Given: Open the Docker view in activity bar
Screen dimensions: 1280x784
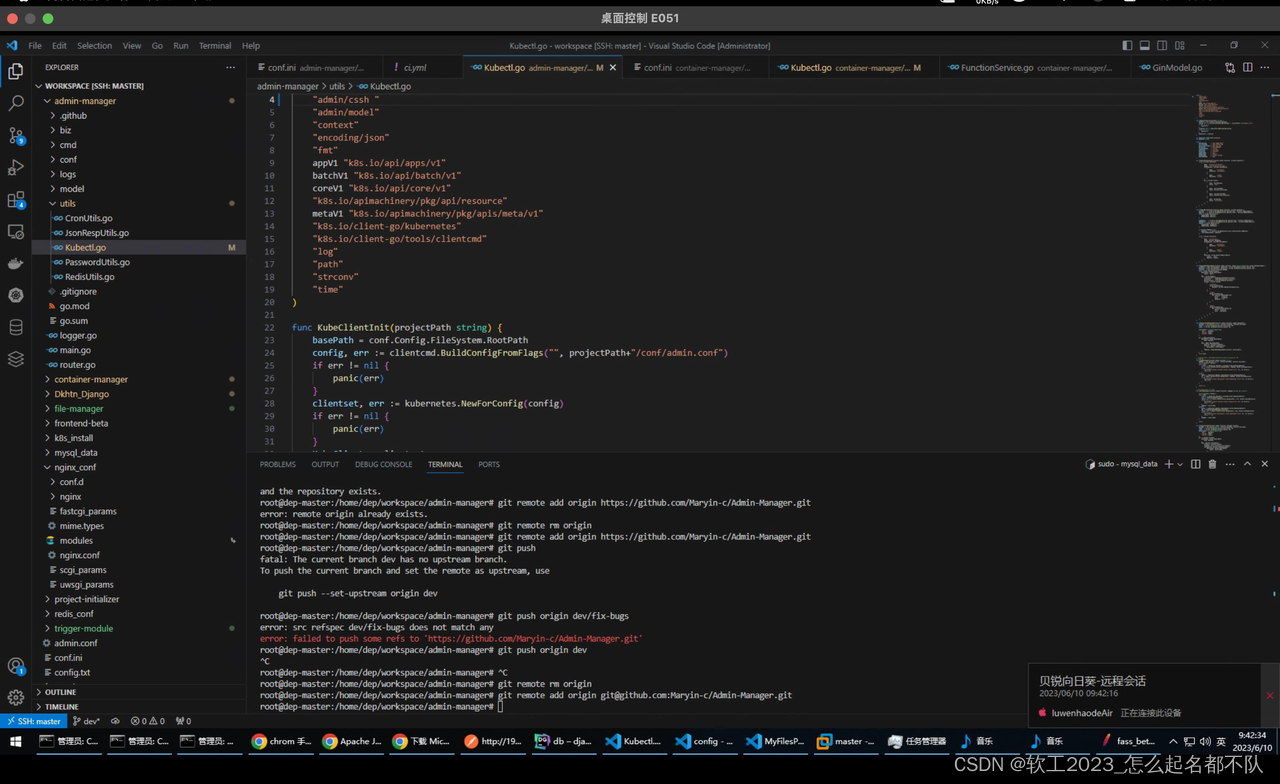Looking at the screenshot, I should click(x=15, y=264).
